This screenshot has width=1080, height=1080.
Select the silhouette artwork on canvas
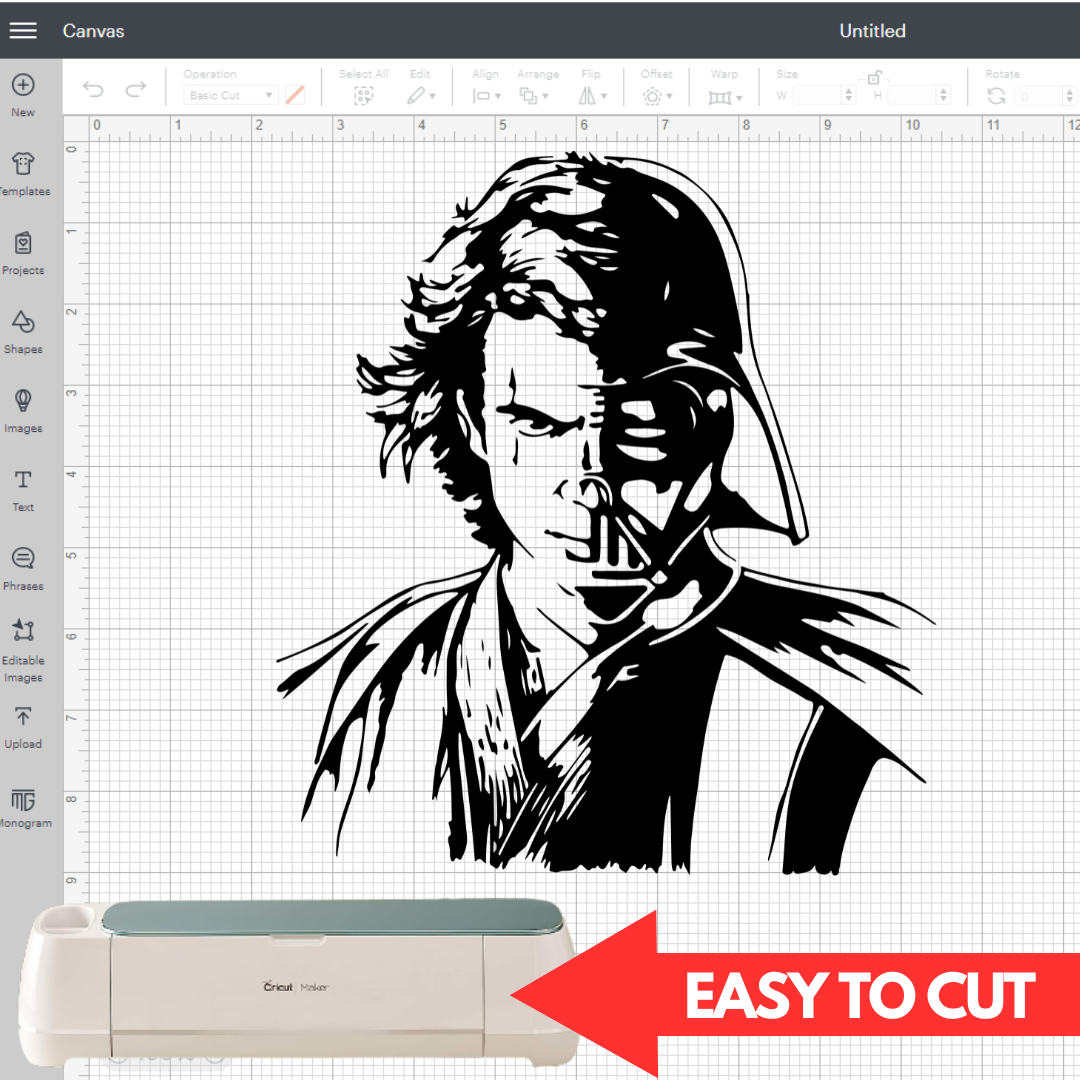[605, 513]
